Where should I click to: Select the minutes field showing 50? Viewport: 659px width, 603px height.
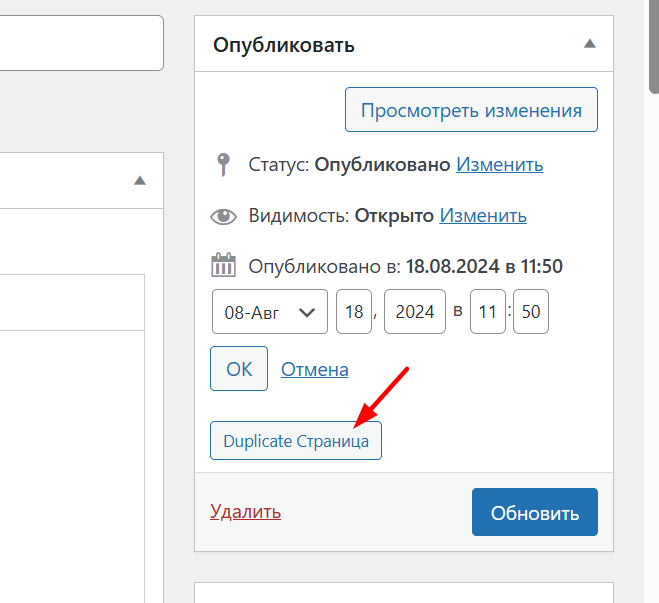pyautogui.click(x=531, y=312)
